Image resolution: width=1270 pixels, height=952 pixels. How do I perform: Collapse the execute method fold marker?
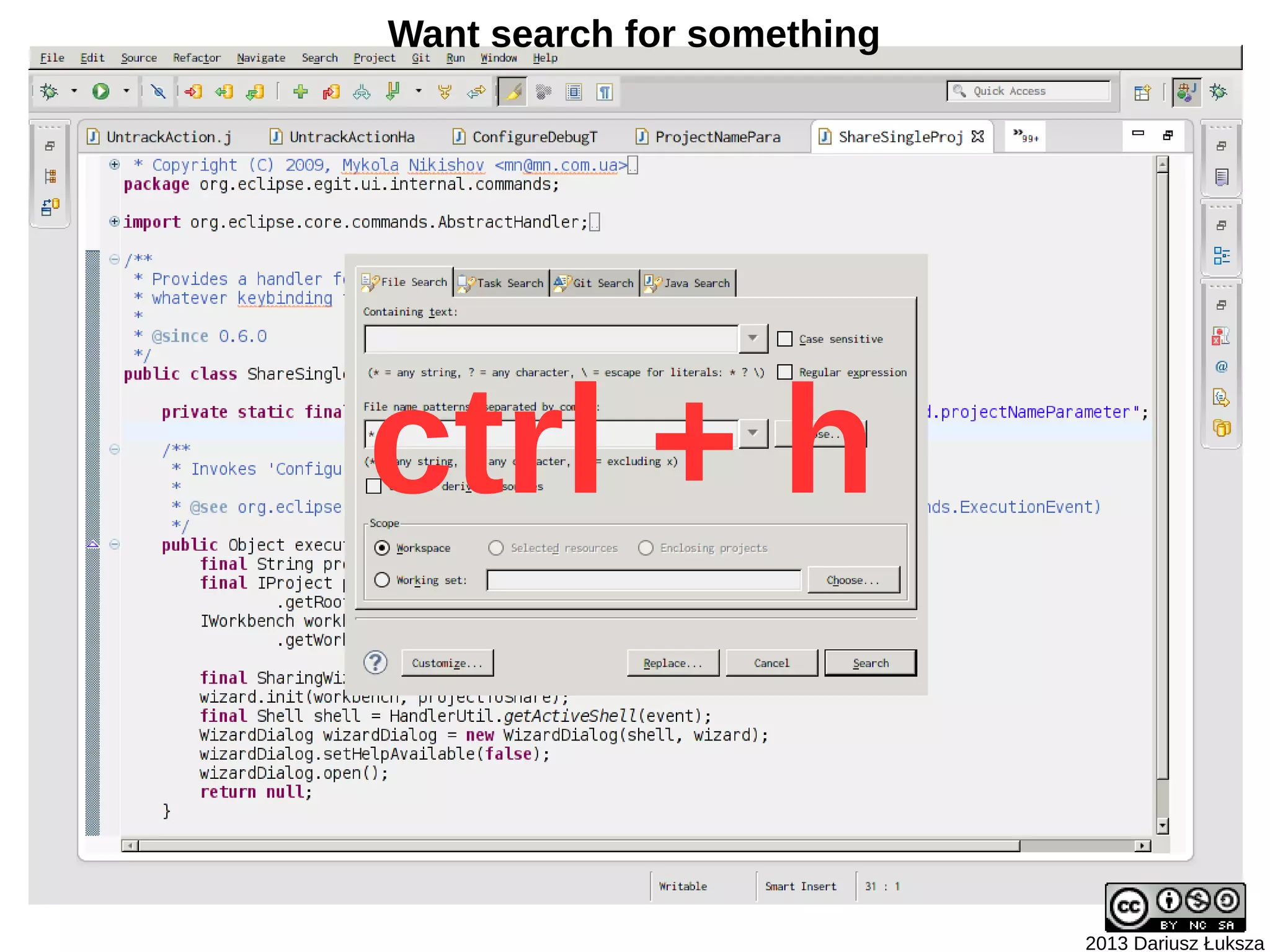[114, 545]
